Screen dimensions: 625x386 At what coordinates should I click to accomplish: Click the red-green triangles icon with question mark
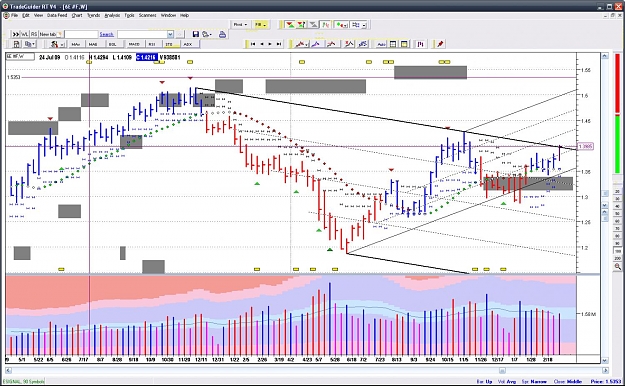pos(301,25)
